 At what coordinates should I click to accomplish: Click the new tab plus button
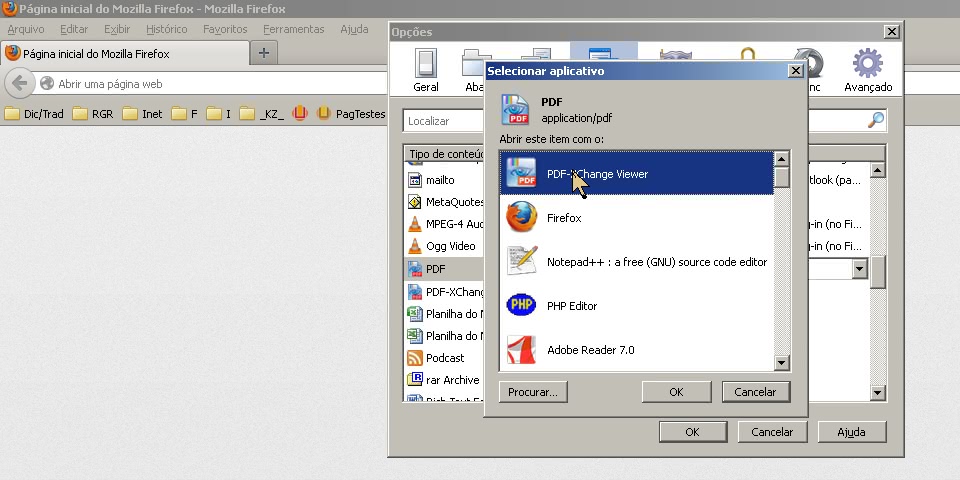pos(264,53)
